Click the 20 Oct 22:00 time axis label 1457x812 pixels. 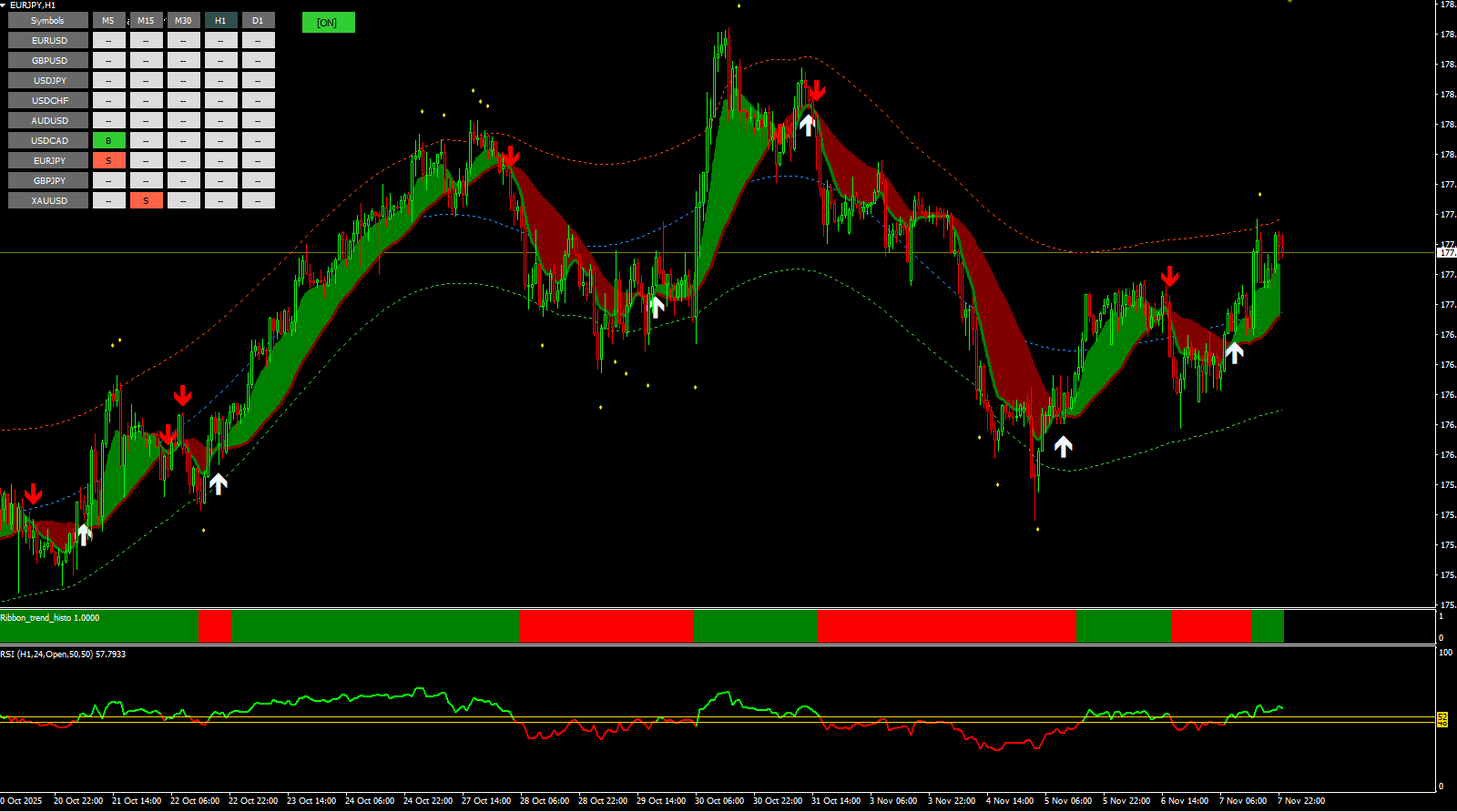[78, 801]
